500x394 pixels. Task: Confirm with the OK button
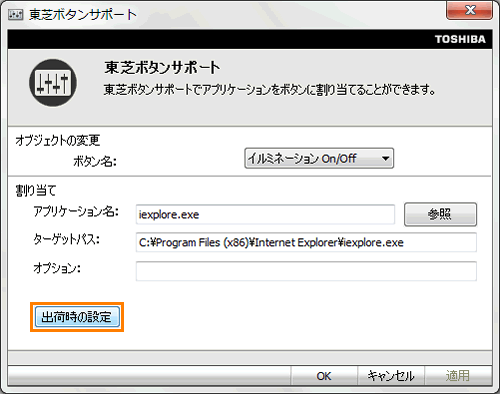(324, 376)
